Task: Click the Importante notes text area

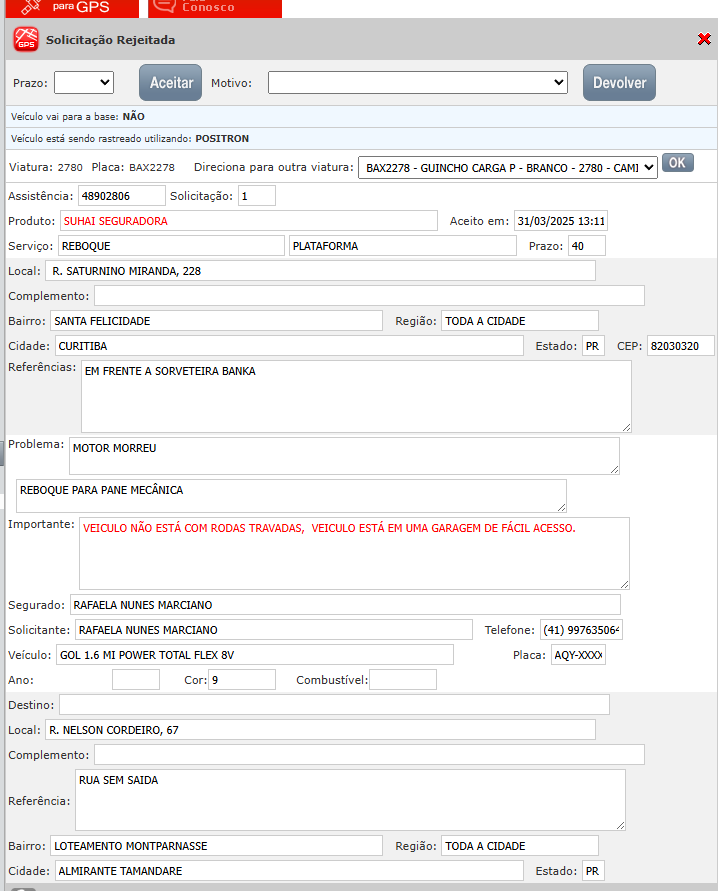Action: 354,553
